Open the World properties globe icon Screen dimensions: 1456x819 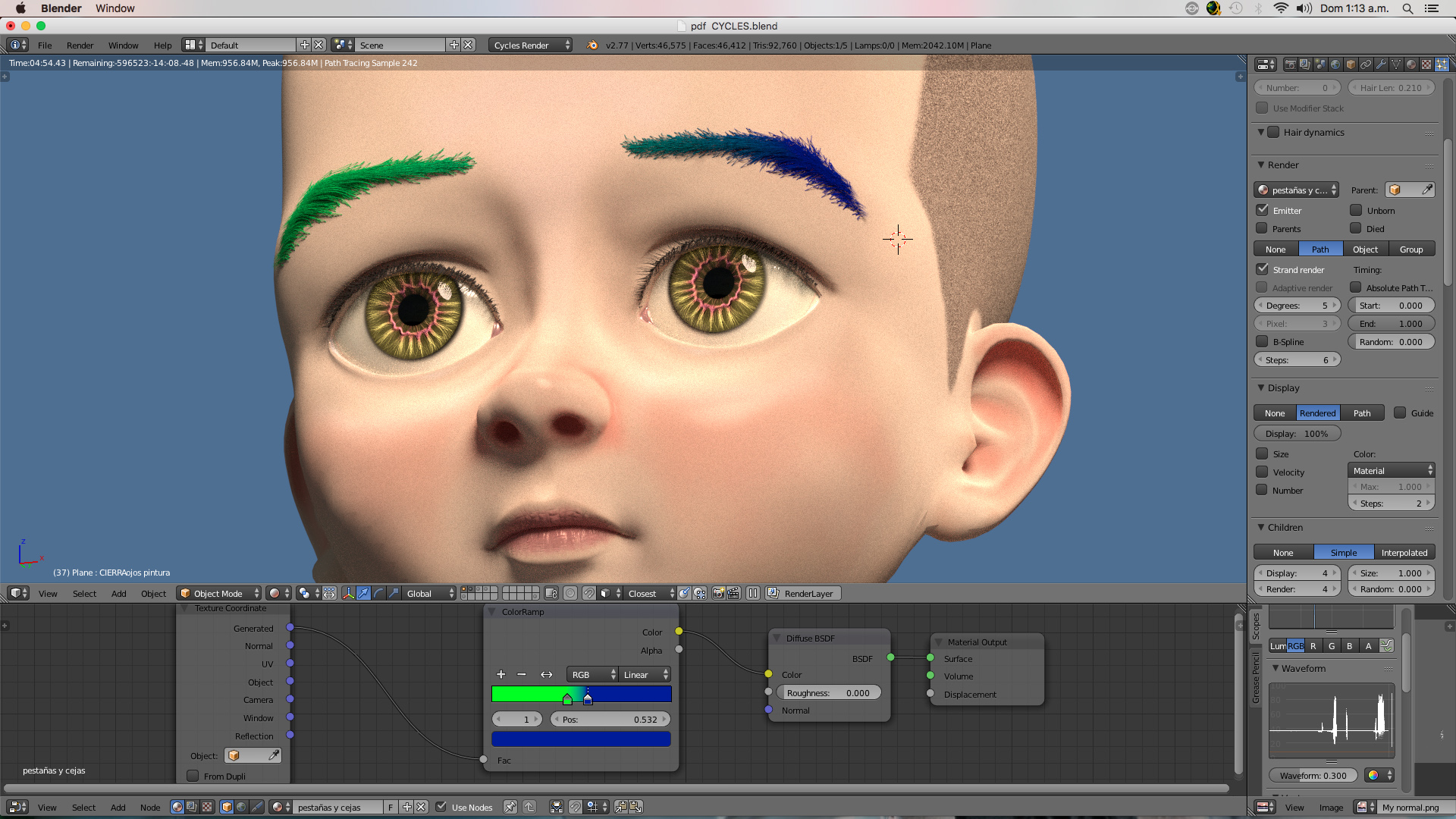coord(1335,64)
